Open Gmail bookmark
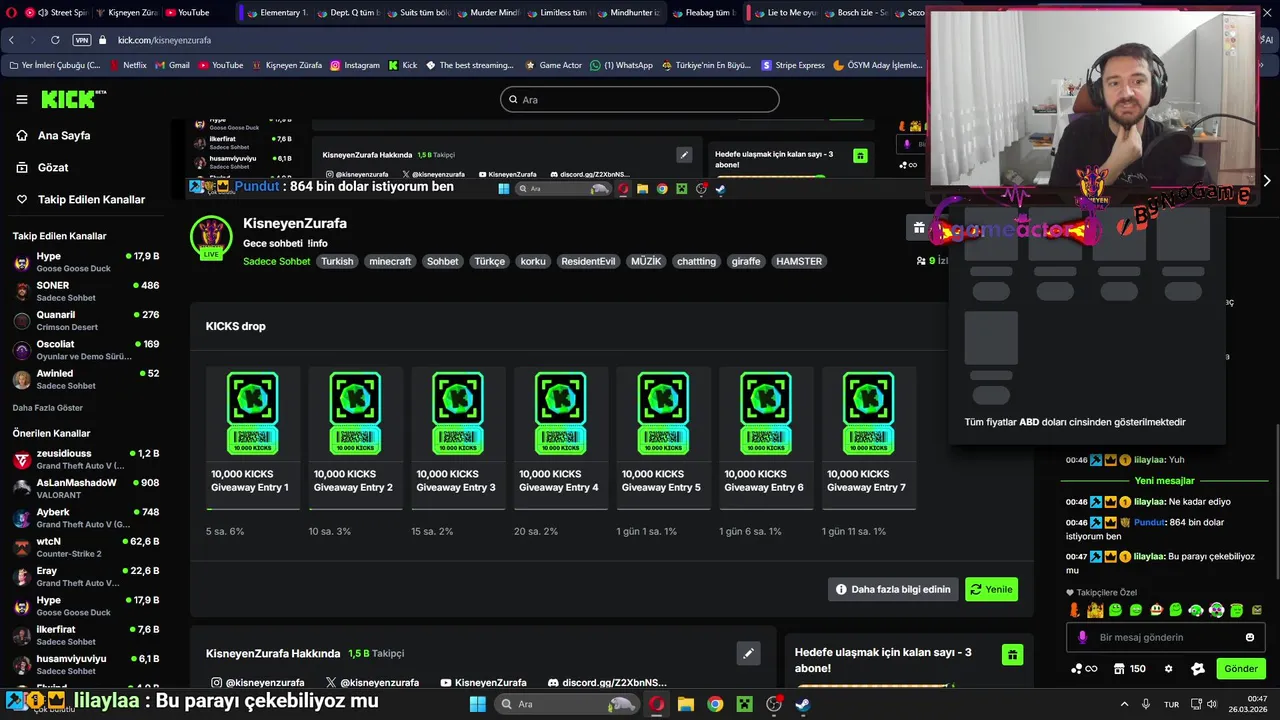Image resolution: width=1280 pixels, height=720 pixels. 172,65
